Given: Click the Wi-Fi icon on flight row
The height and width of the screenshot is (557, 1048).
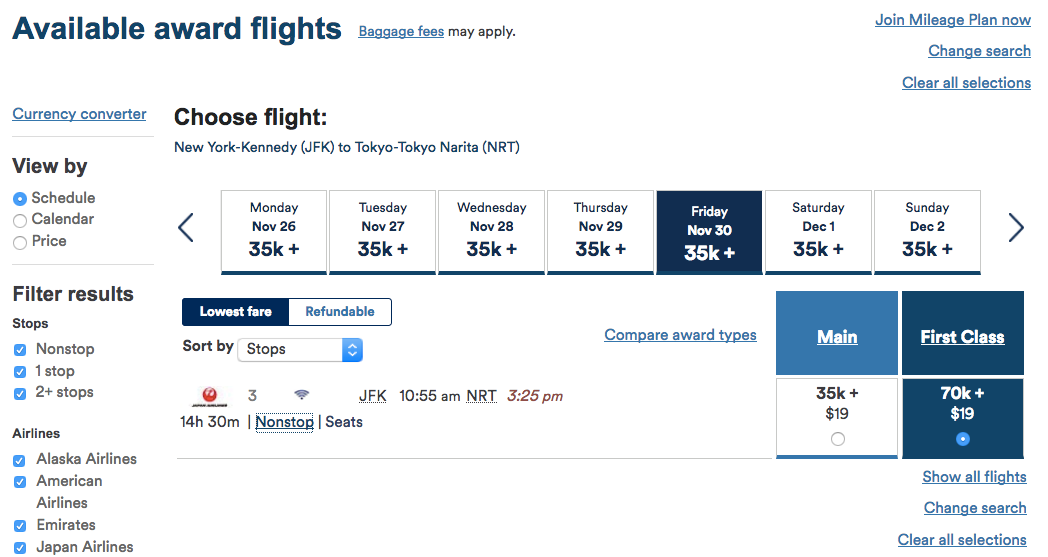Looking at the screenshot, I should point(301,396).
